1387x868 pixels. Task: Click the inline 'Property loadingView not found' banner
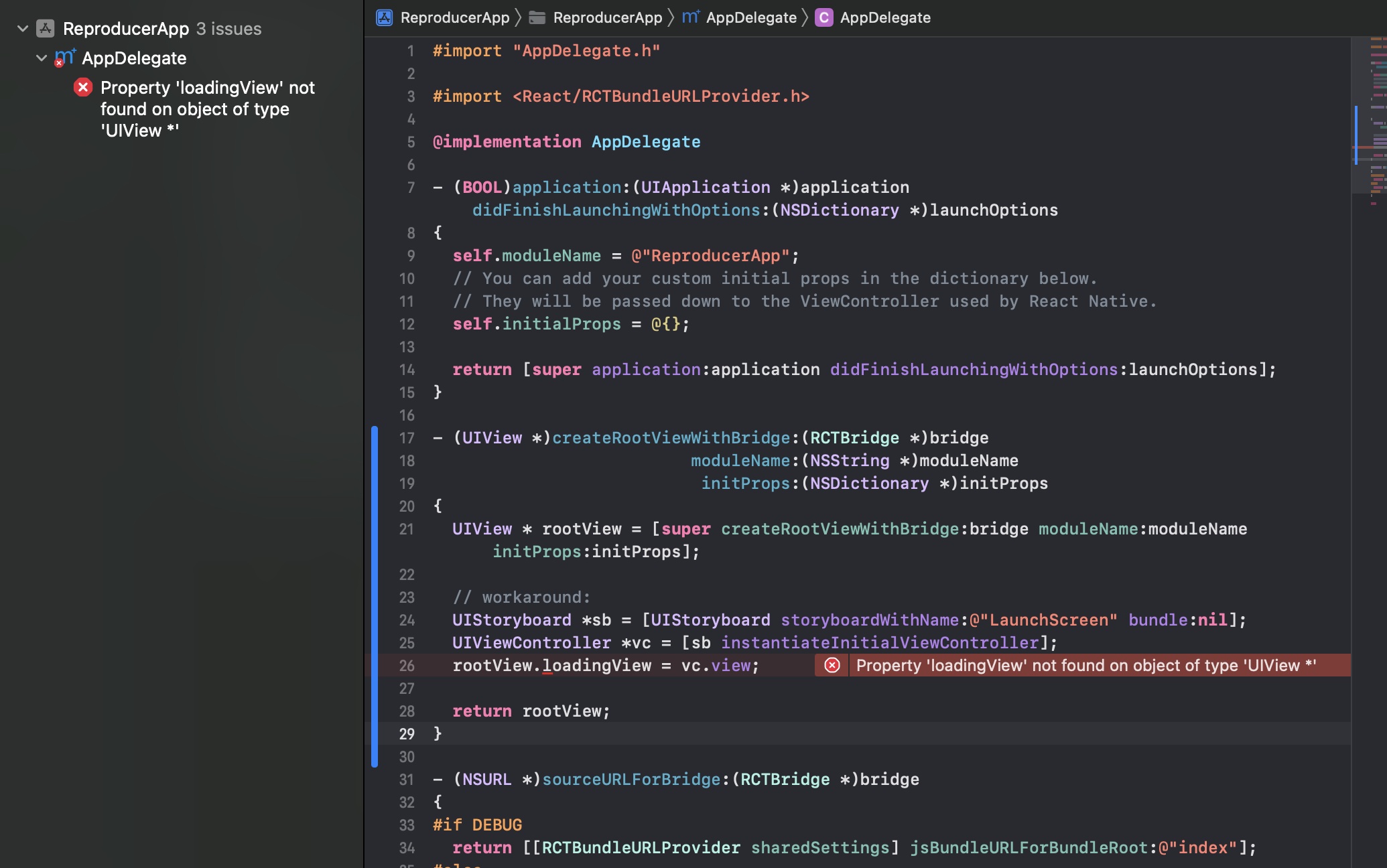point(1085,665)
